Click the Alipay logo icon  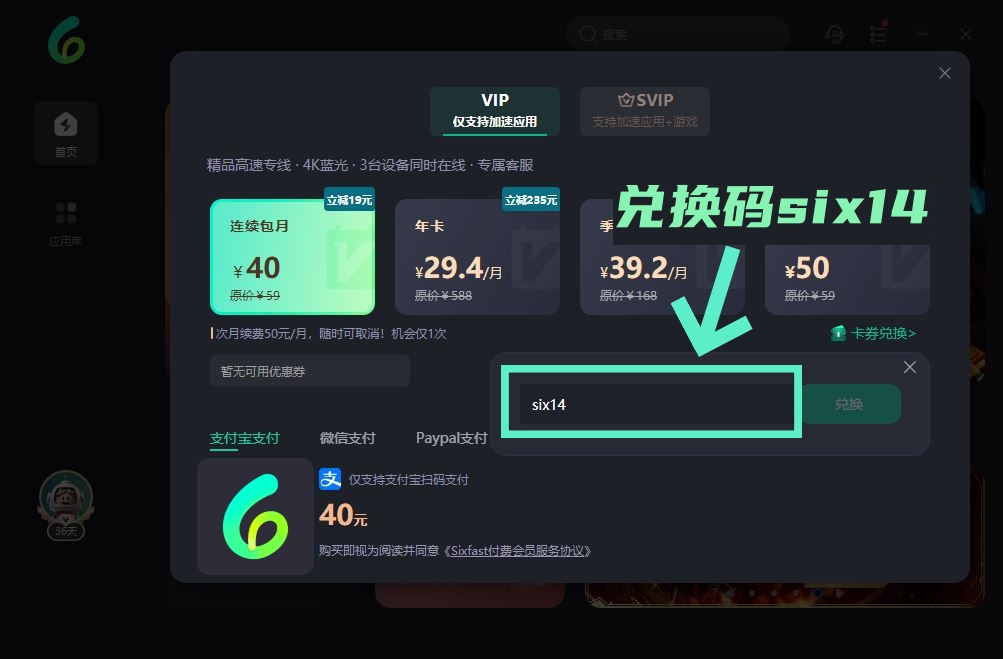coord(330,479)
